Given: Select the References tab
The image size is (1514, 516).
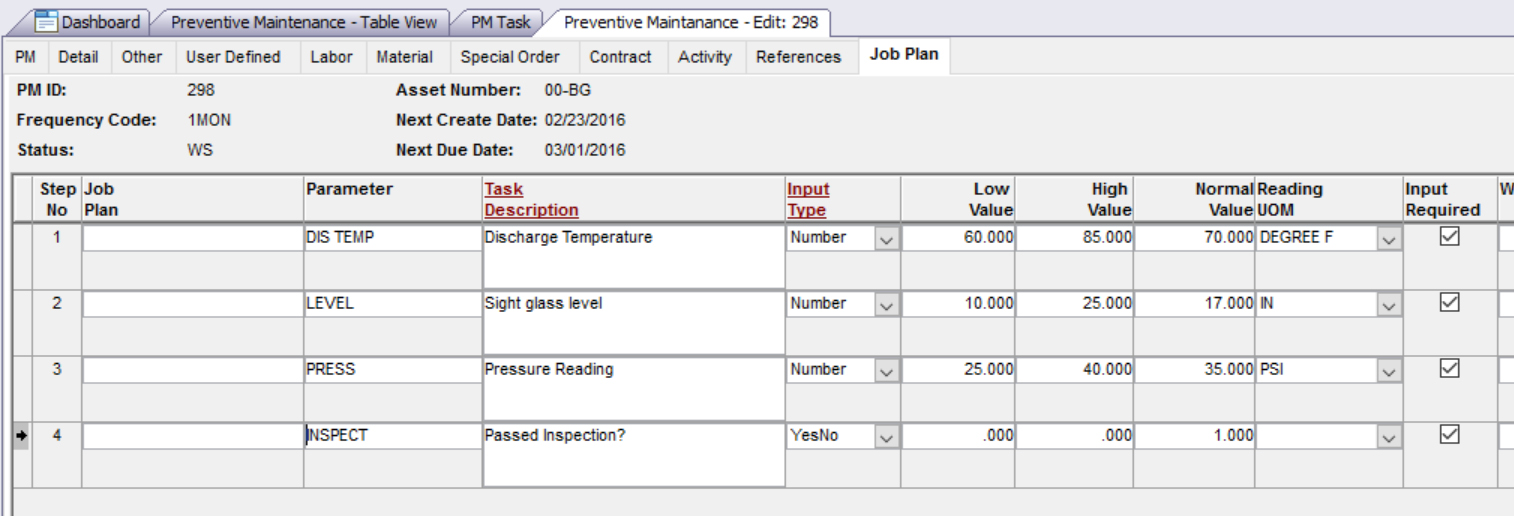Looking at the screenshot, I should click(x=798, y=57).
